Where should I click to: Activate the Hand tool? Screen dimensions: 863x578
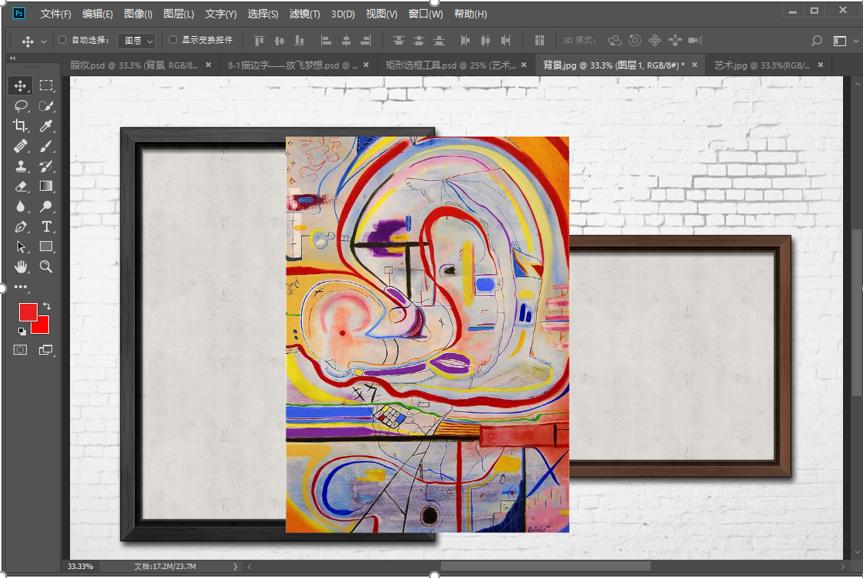[20, 267]
